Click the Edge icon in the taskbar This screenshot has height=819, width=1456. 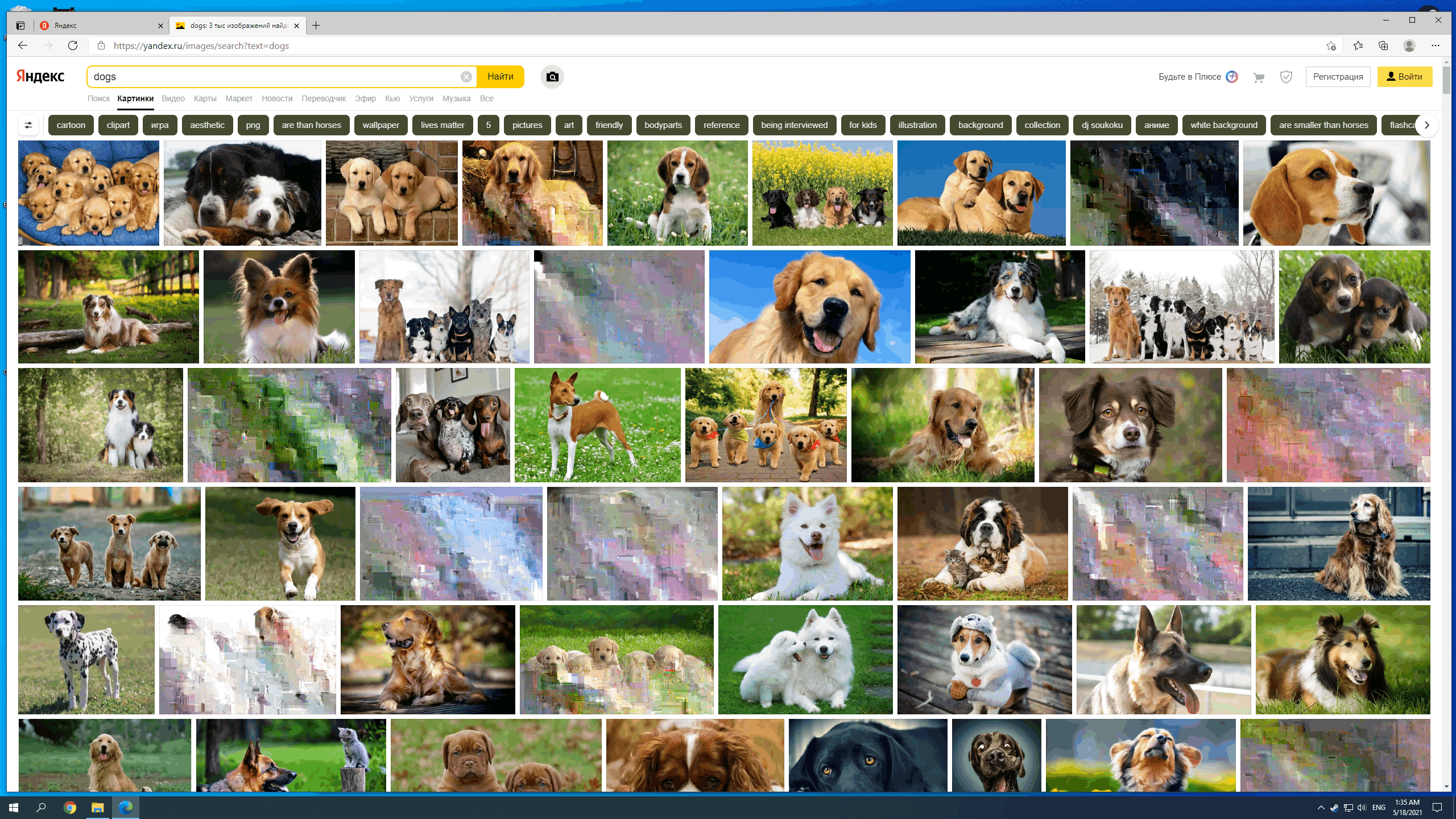coord(126,807)
